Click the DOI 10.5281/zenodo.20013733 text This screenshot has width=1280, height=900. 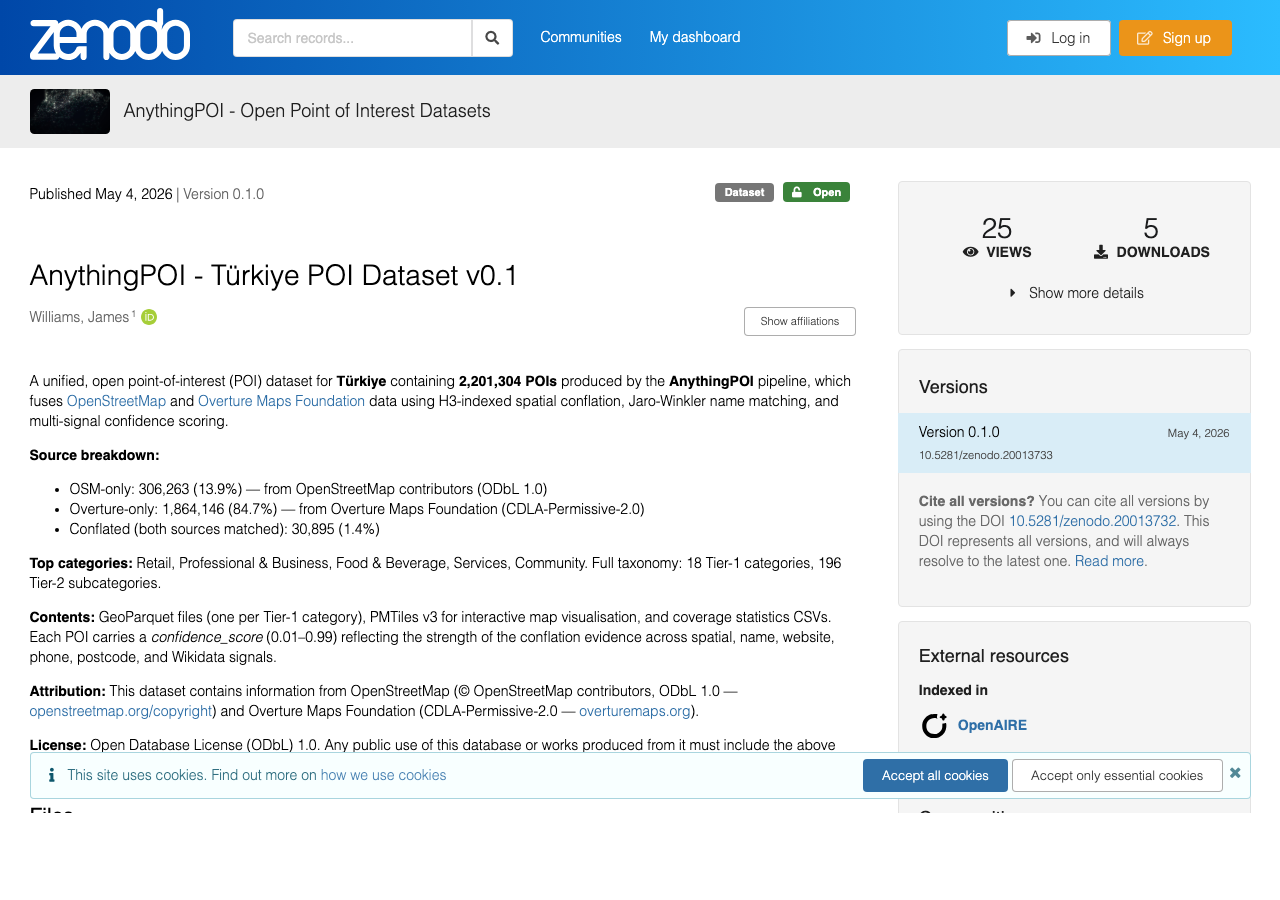pos(985,455)
